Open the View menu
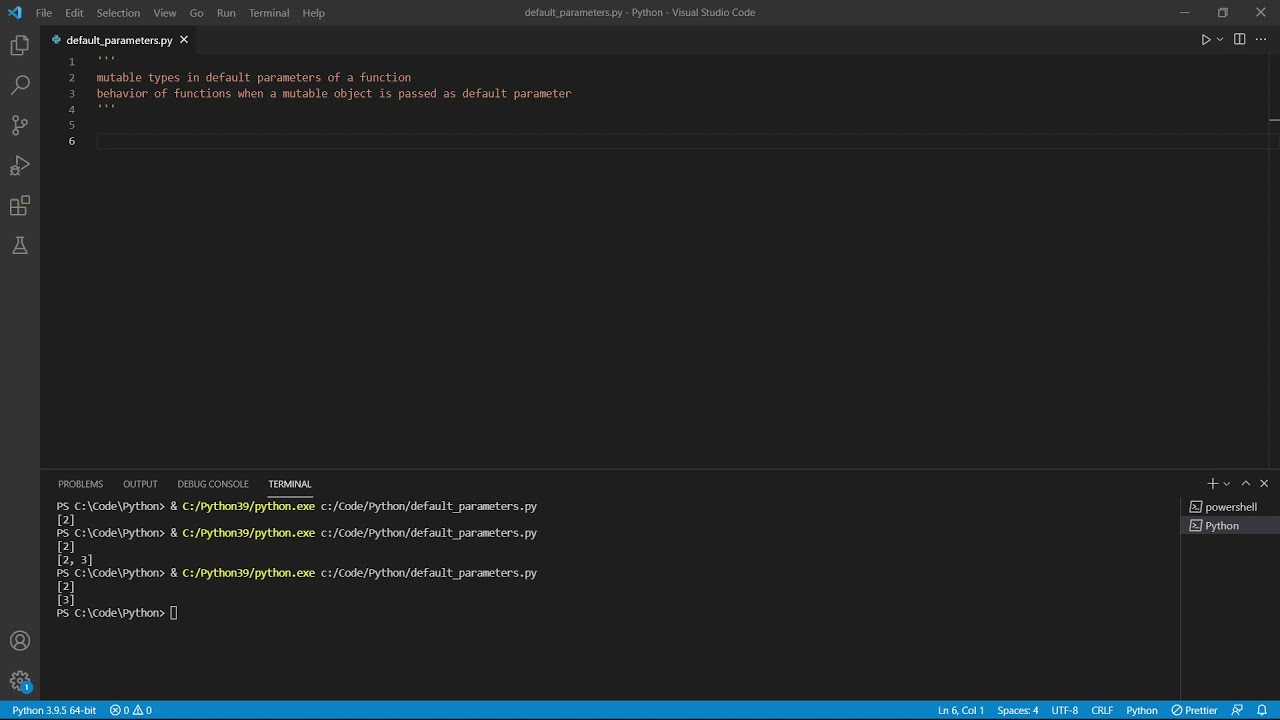This screenshot has width=1280, height=720. 165,13
